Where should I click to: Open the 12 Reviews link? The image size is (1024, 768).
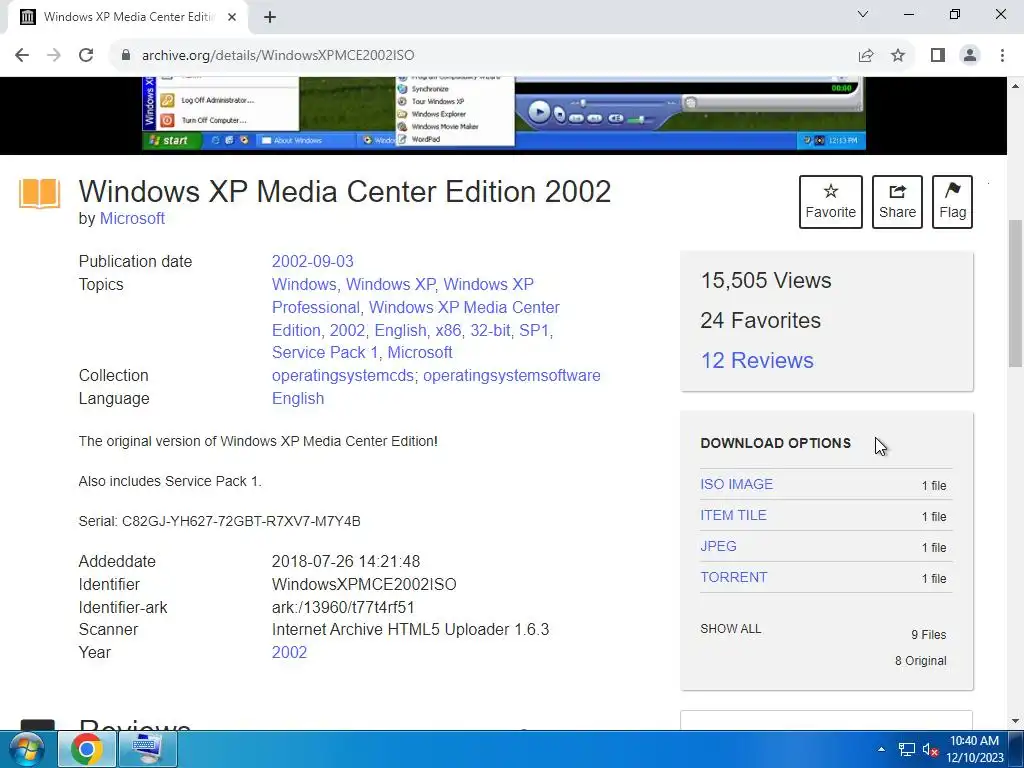[x=757, y=360]
